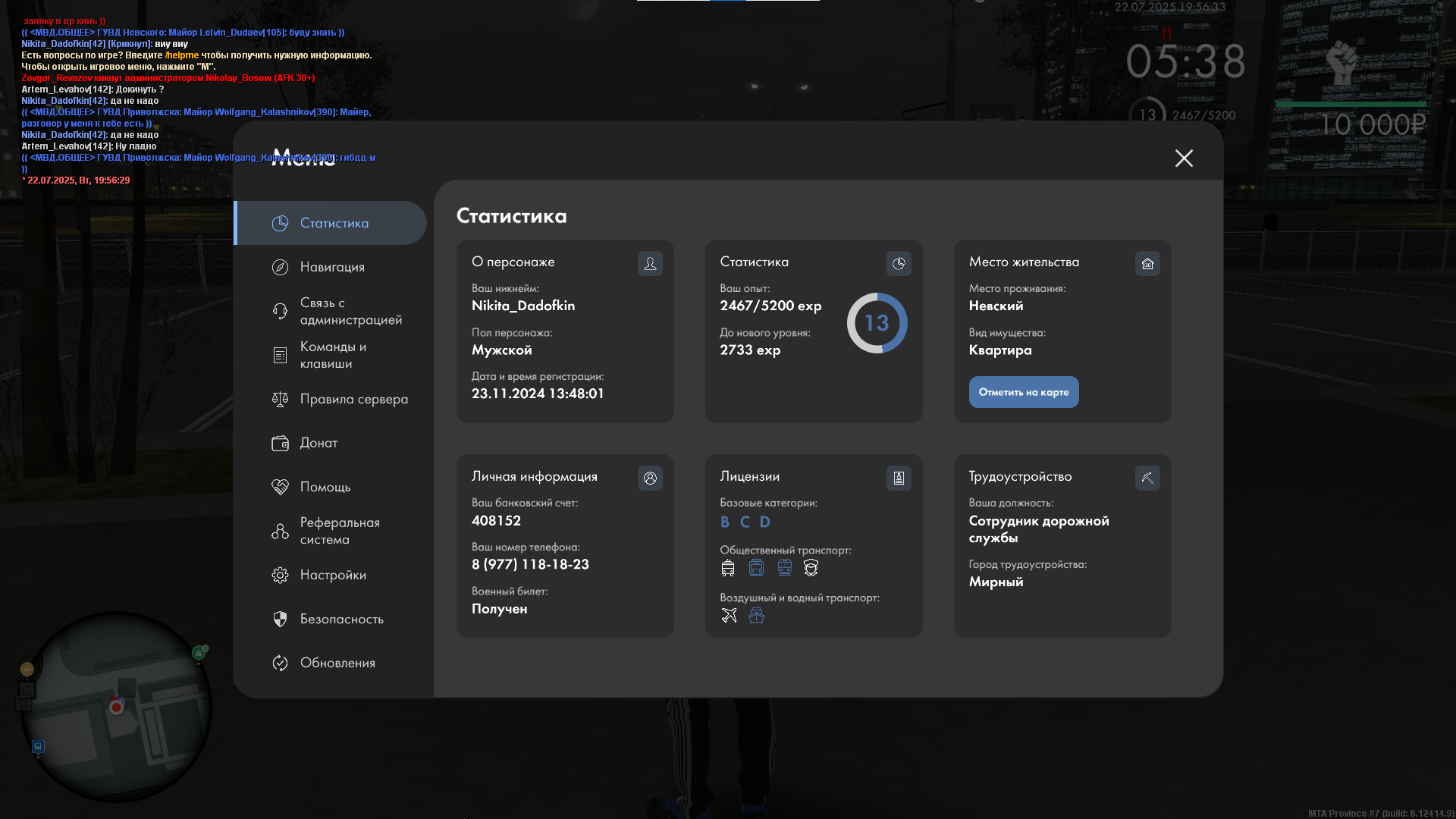1456x819 pixels.
Task: Click the circular minimap
Action: click(118, 707)
